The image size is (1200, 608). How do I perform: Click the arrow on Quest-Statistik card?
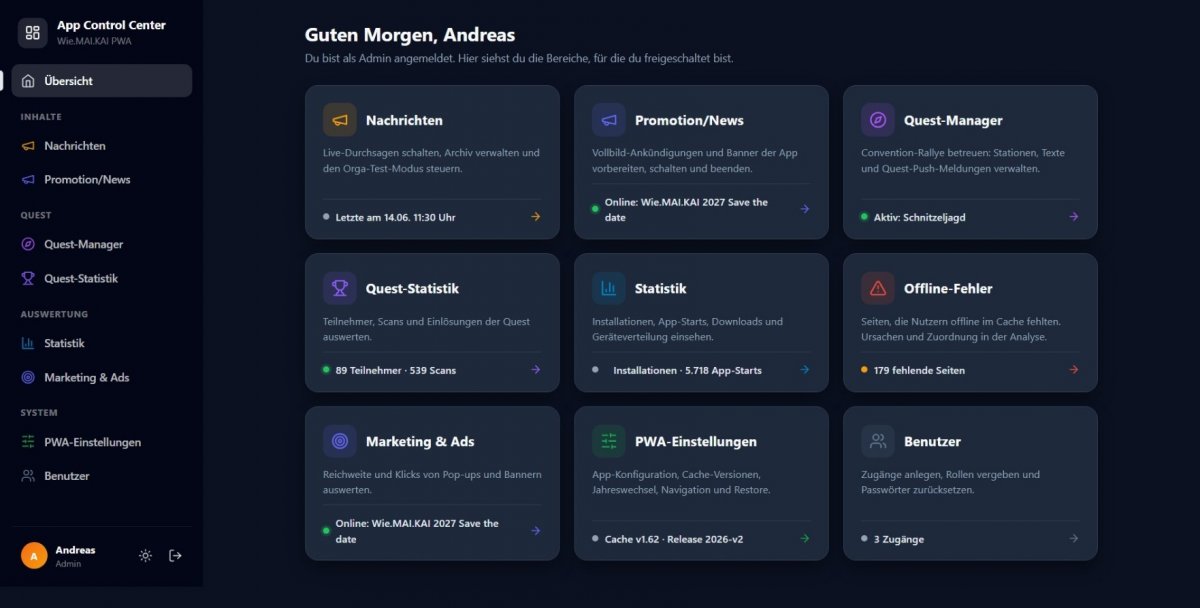[x=535, y=370]
